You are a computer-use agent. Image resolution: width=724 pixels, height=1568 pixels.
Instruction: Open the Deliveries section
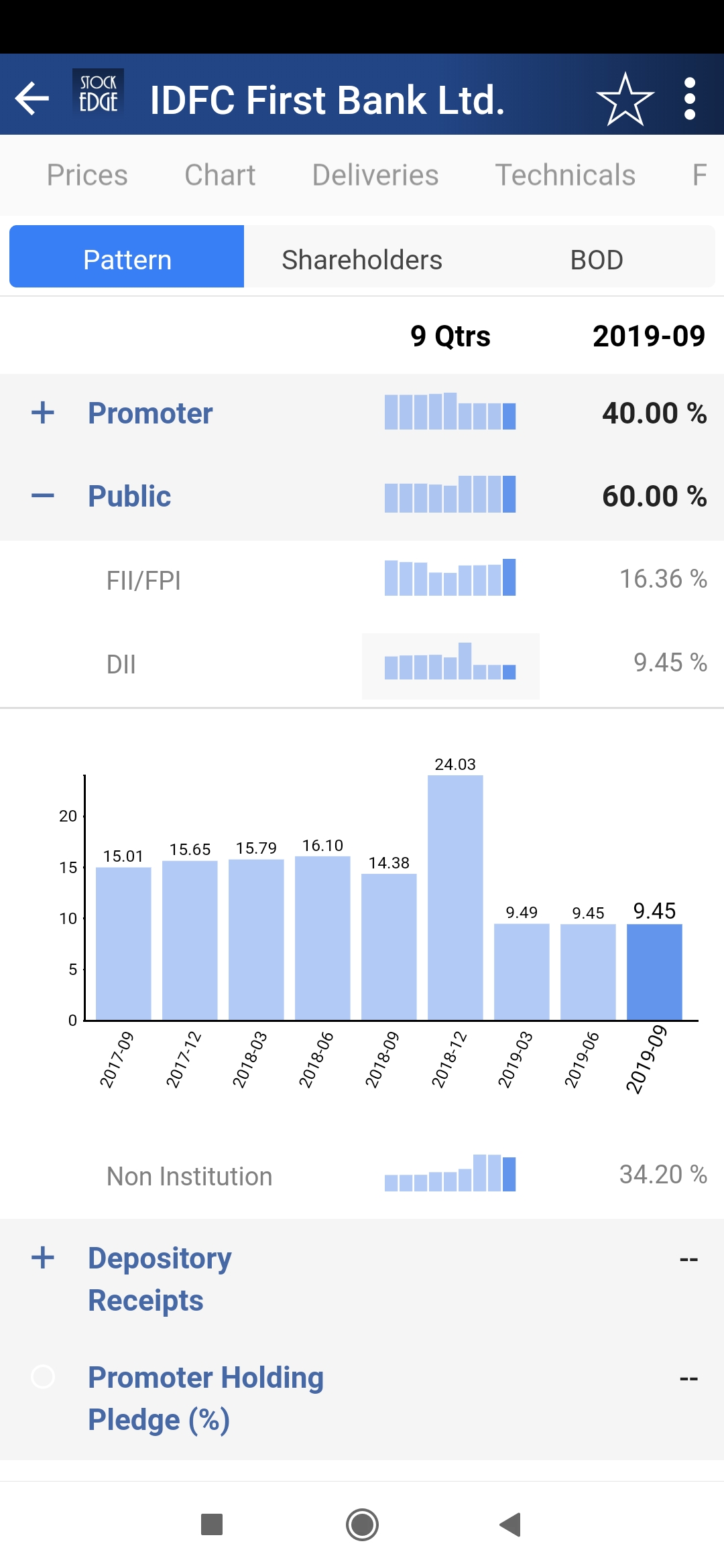tap(375, 175)
